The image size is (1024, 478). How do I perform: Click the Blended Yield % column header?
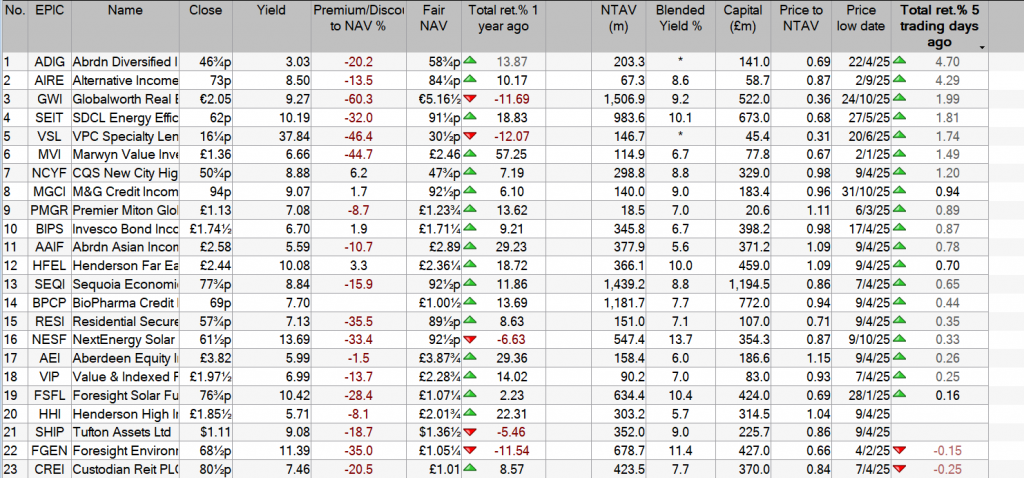pos(682,19)
